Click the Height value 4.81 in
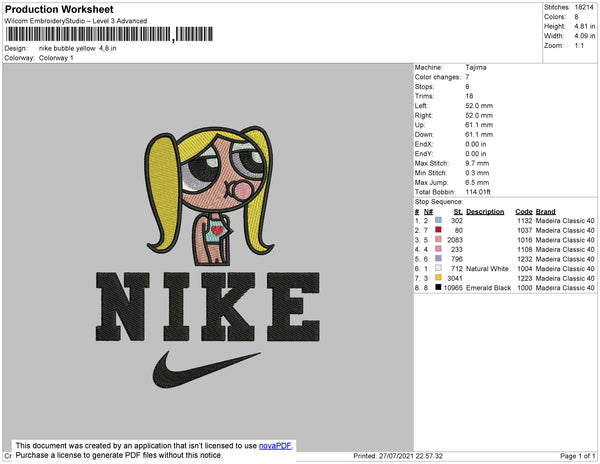 tap(585, 26)
